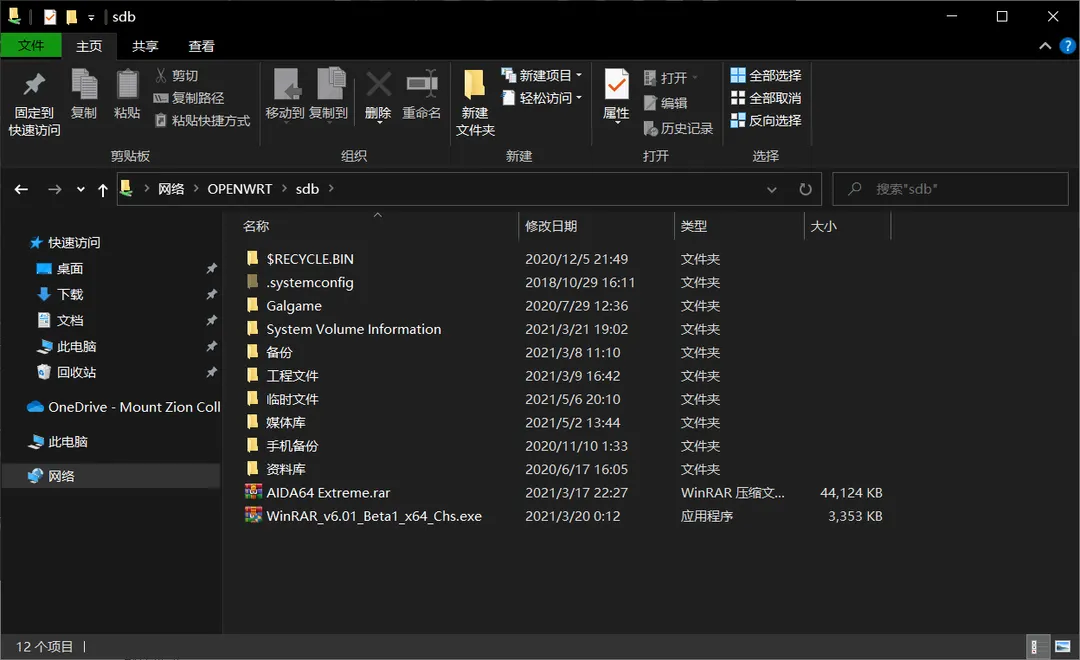Screen dimensions: 1080x660
Task: Click the Delete (删除) X icon
Action: tap(378, 84)
